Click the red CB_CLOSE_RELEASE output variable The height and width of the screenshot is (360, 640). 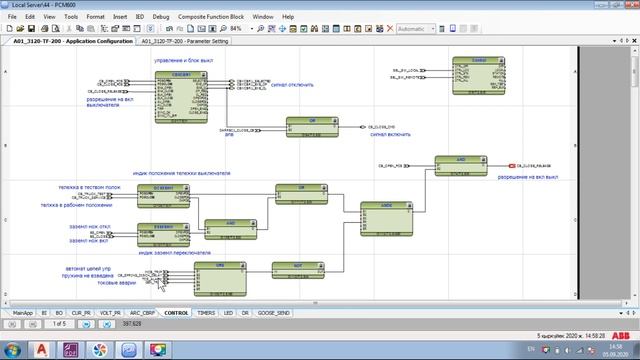click(530, 166)
